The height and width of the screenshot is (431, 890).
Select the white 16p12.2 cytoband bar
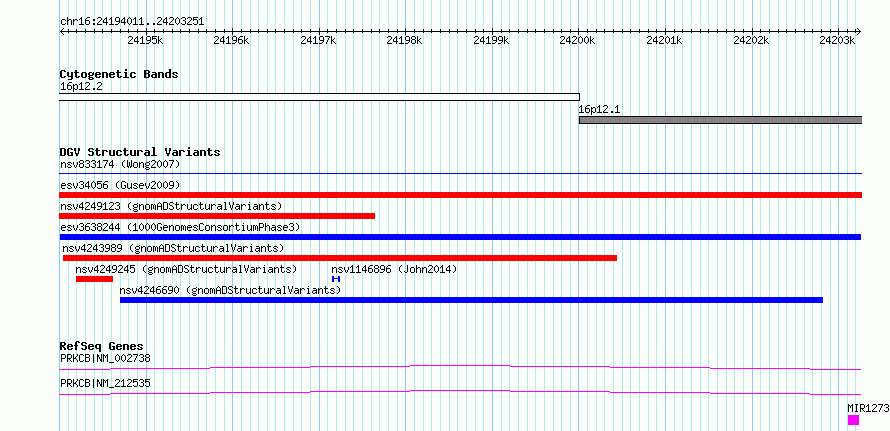point(320,97)
